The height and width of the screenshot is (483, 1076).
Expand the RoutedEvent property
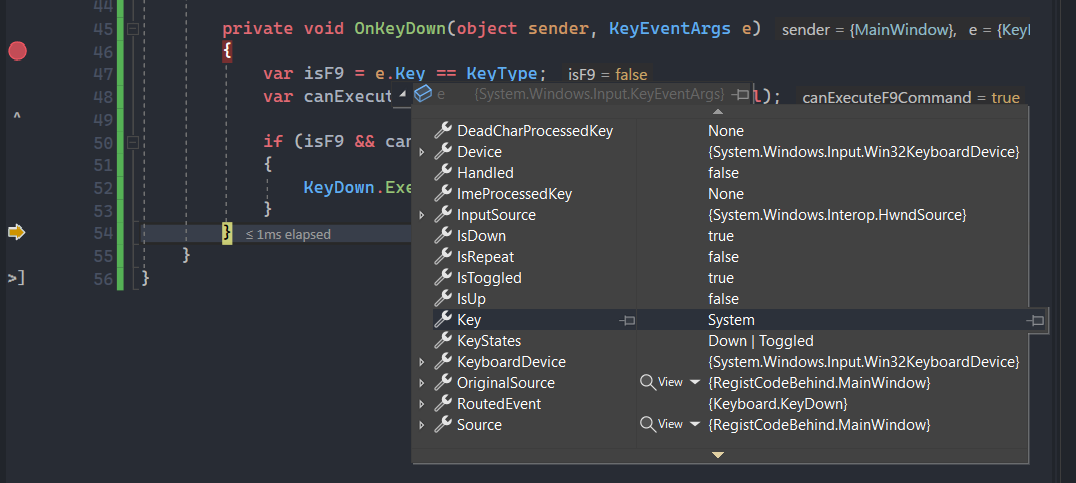(422, 404)
